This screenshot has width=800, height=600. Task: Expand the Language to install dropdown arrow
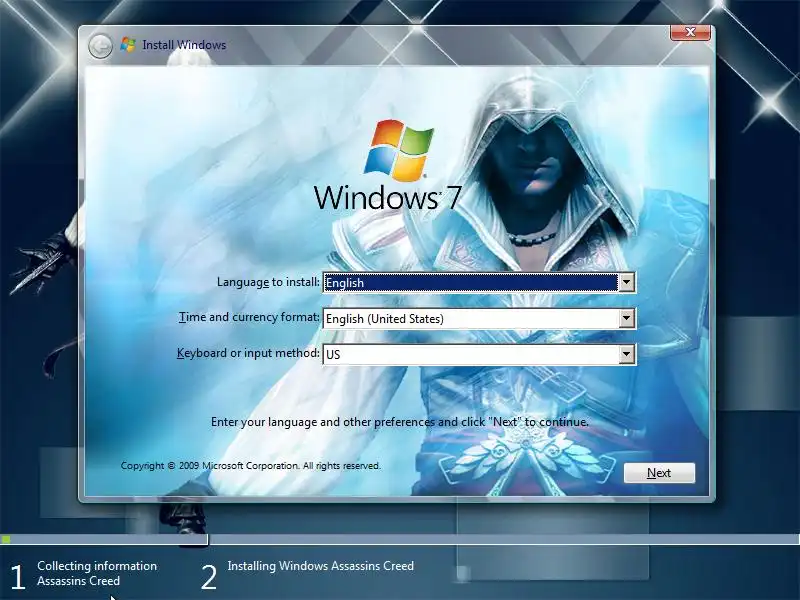tap(627, 282)
